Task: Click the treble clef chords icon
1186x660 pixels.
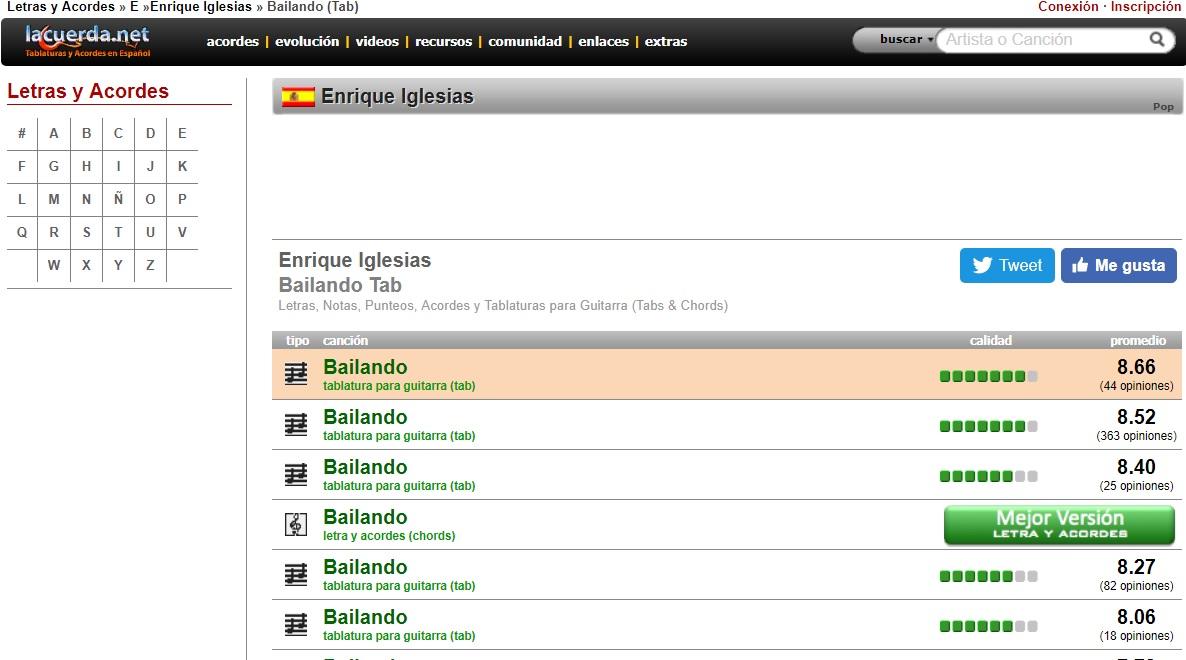Action: (x=296, y=524)
